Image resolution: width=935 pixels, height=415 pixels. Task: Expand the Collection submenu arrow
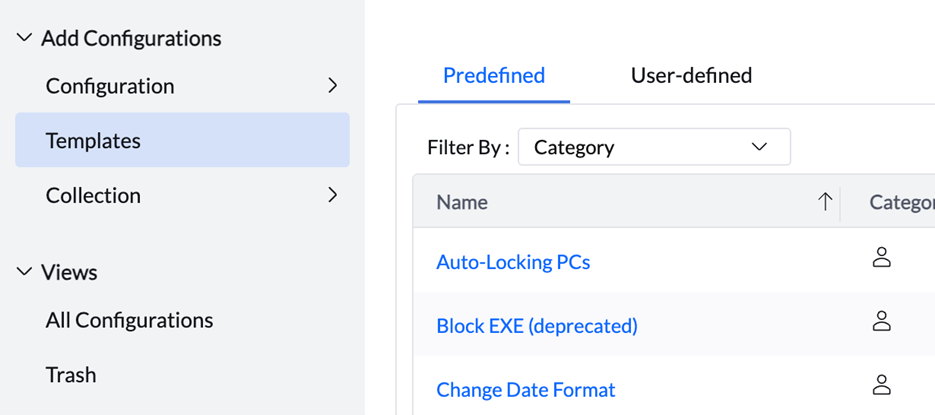point(333,195)
